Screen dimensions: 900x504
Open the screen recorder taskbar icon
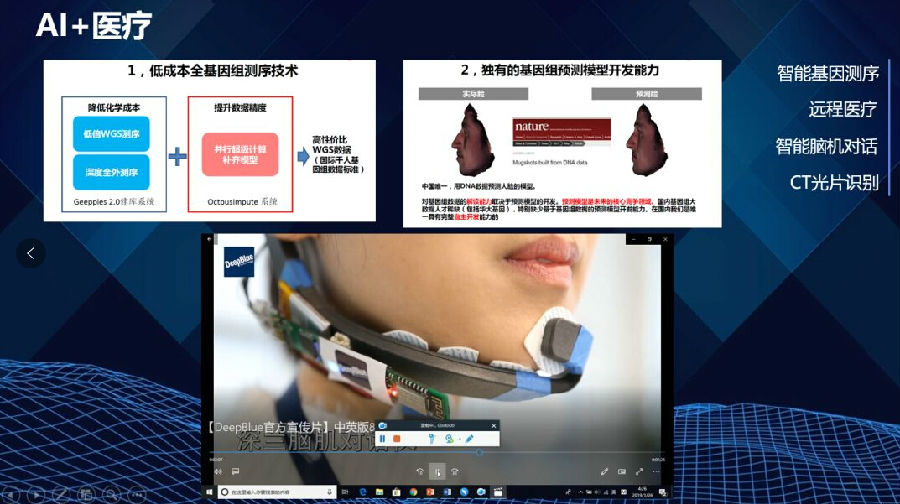(x=481, y=492)
